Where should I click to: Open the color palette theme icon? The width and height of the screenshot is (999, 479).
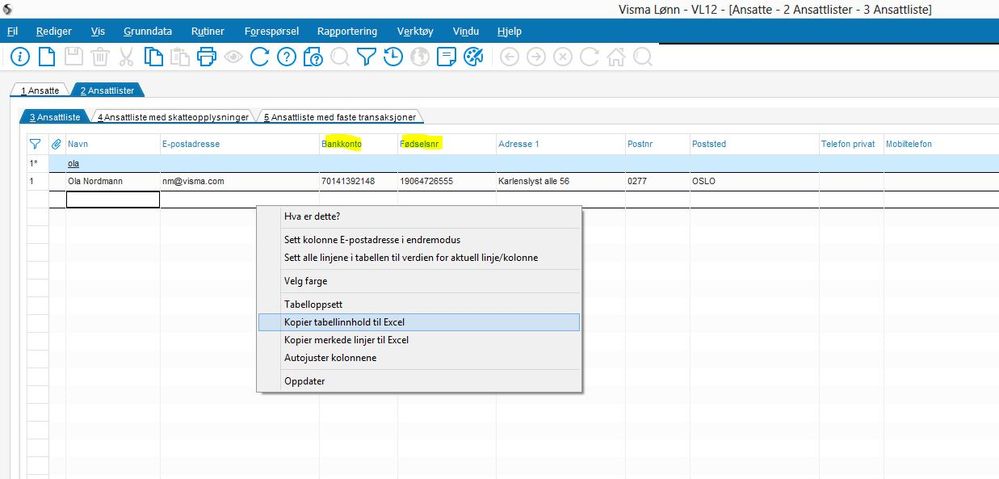click(x=473, y=57)
